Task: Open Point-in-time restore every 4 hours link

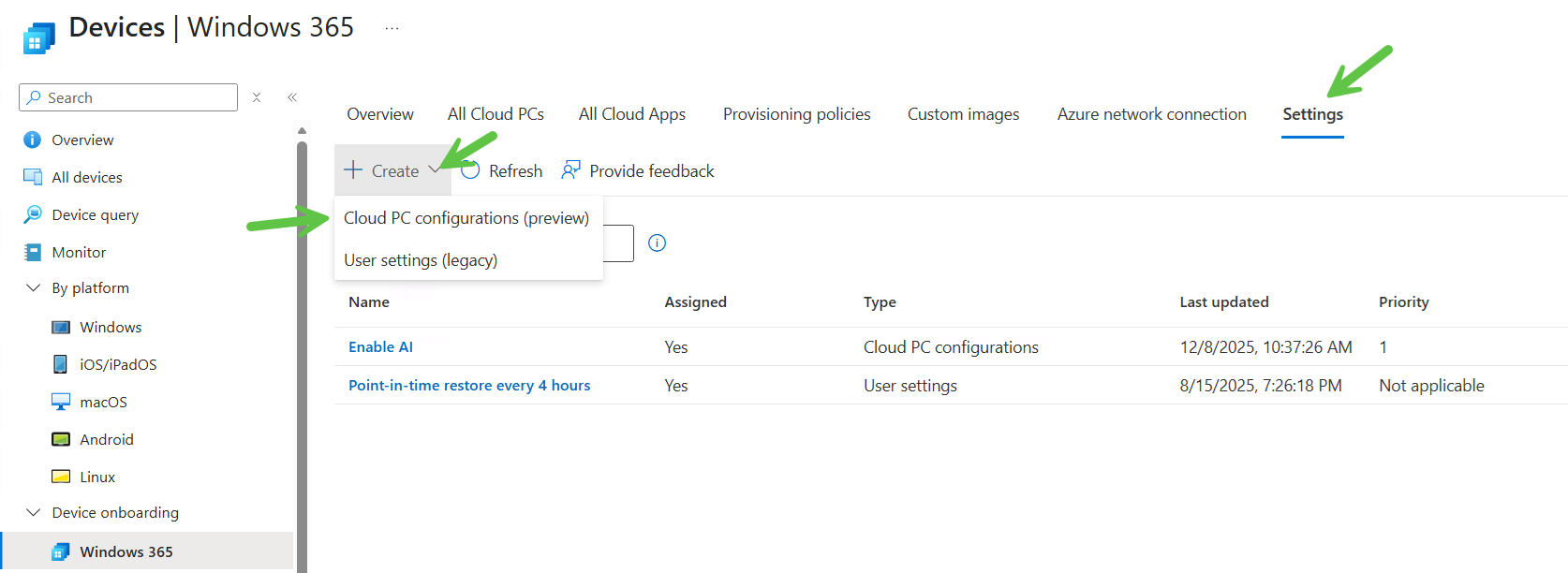Action: click(x=469, y=386)
